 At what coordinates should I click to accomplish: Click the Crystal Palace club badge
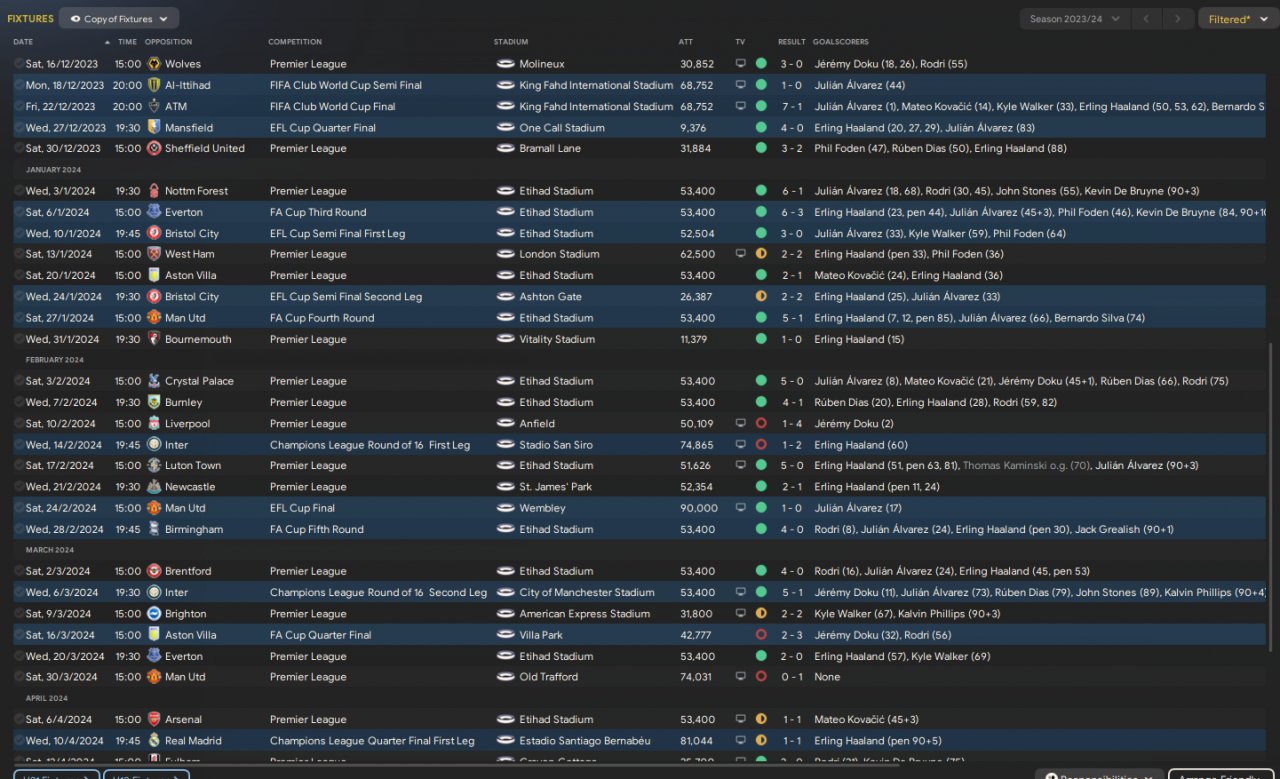point(154,381)
